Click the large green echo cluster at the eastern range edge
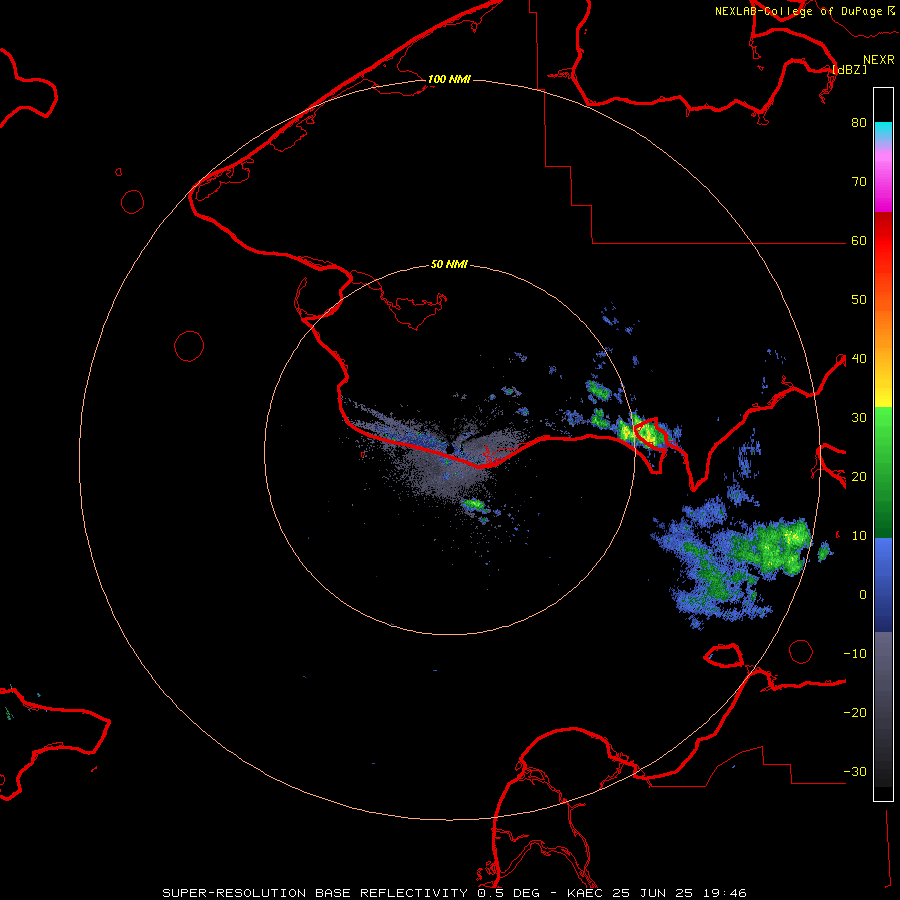The image size is (900, 900). (x=775, y=548)
